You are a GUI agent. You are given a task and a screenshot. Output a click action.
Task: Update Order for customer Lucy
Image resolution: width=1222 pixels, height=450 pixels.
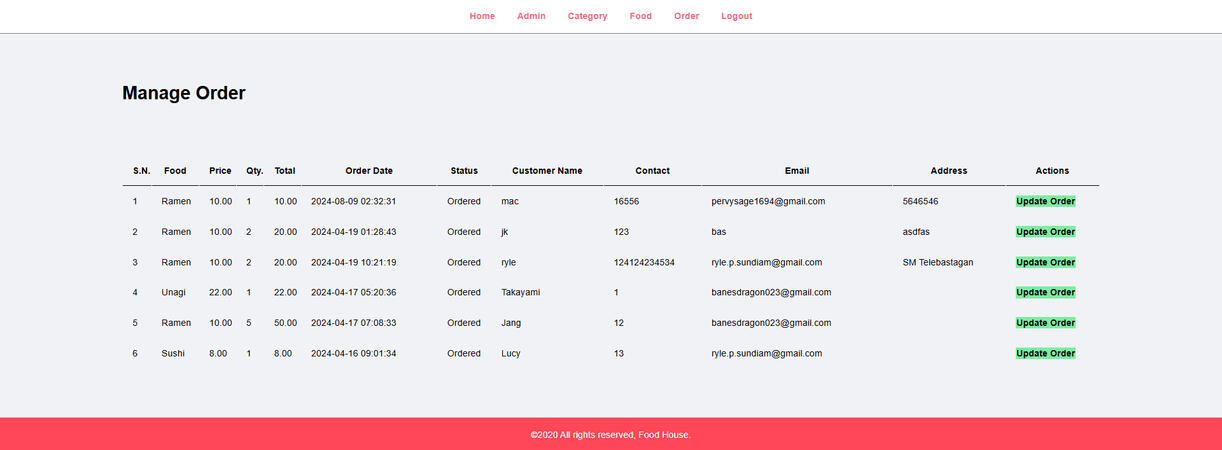point(1045,353)
